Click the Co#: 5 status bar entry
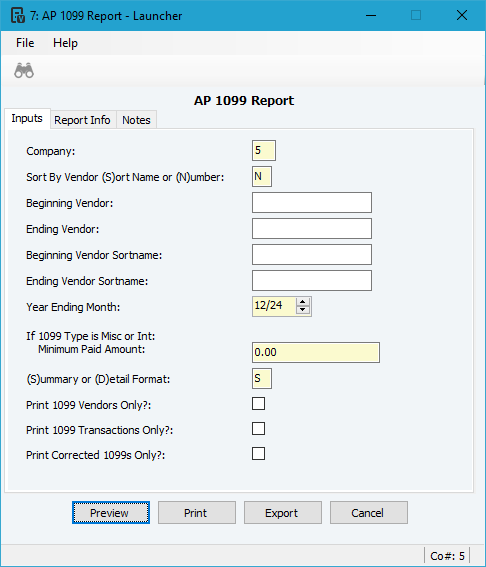This screenshot has width=486, height=567. coord(447,556)
